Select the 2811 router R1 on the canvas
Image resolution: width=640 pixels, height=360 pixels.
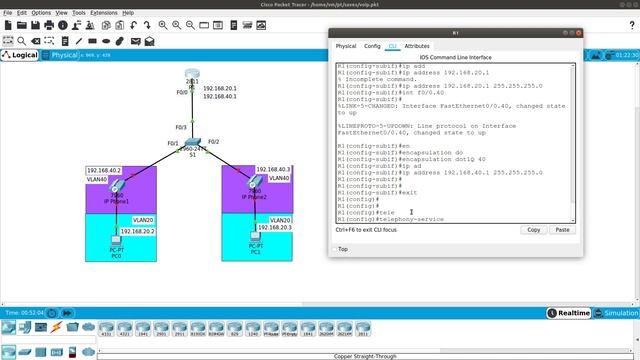[x=192, y=75]
